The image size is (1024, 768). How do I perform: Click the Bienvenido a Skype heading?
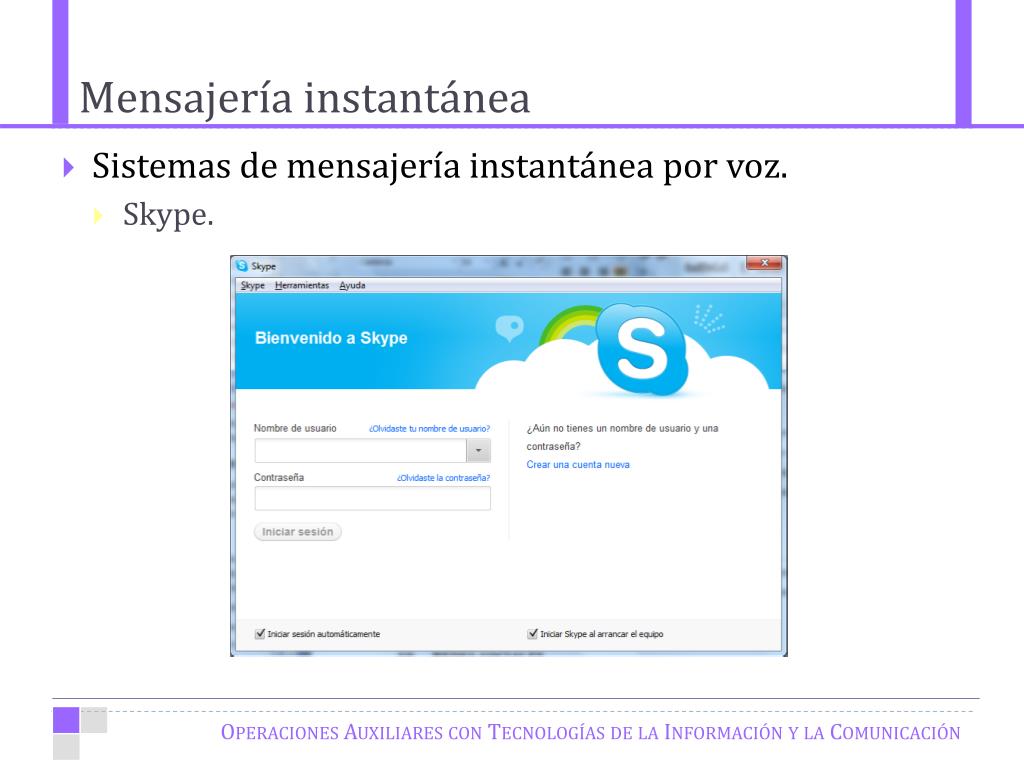[x=331, y=338]
